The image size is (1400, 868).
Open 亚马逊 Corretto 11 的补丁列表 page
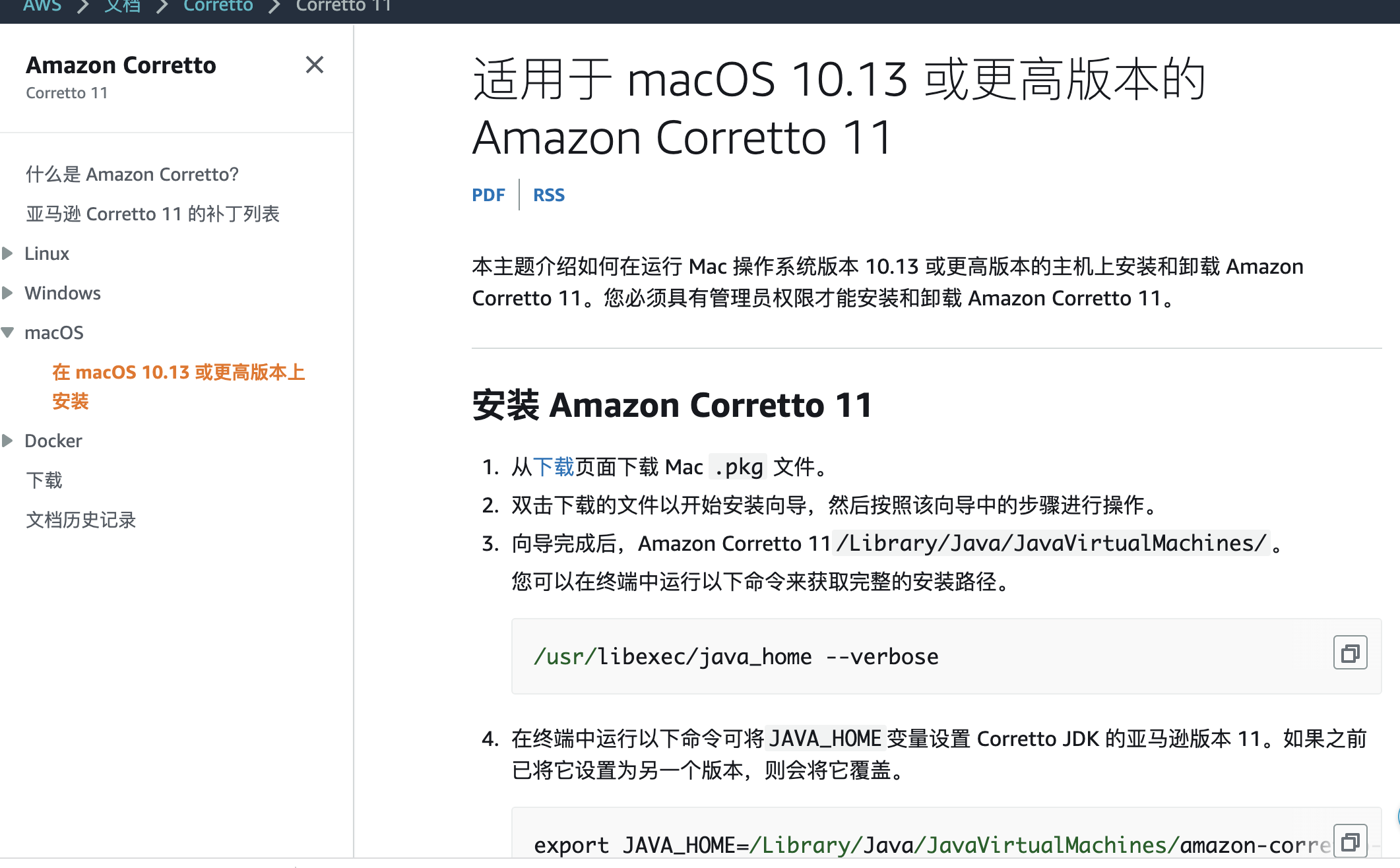tap(152, 214)
